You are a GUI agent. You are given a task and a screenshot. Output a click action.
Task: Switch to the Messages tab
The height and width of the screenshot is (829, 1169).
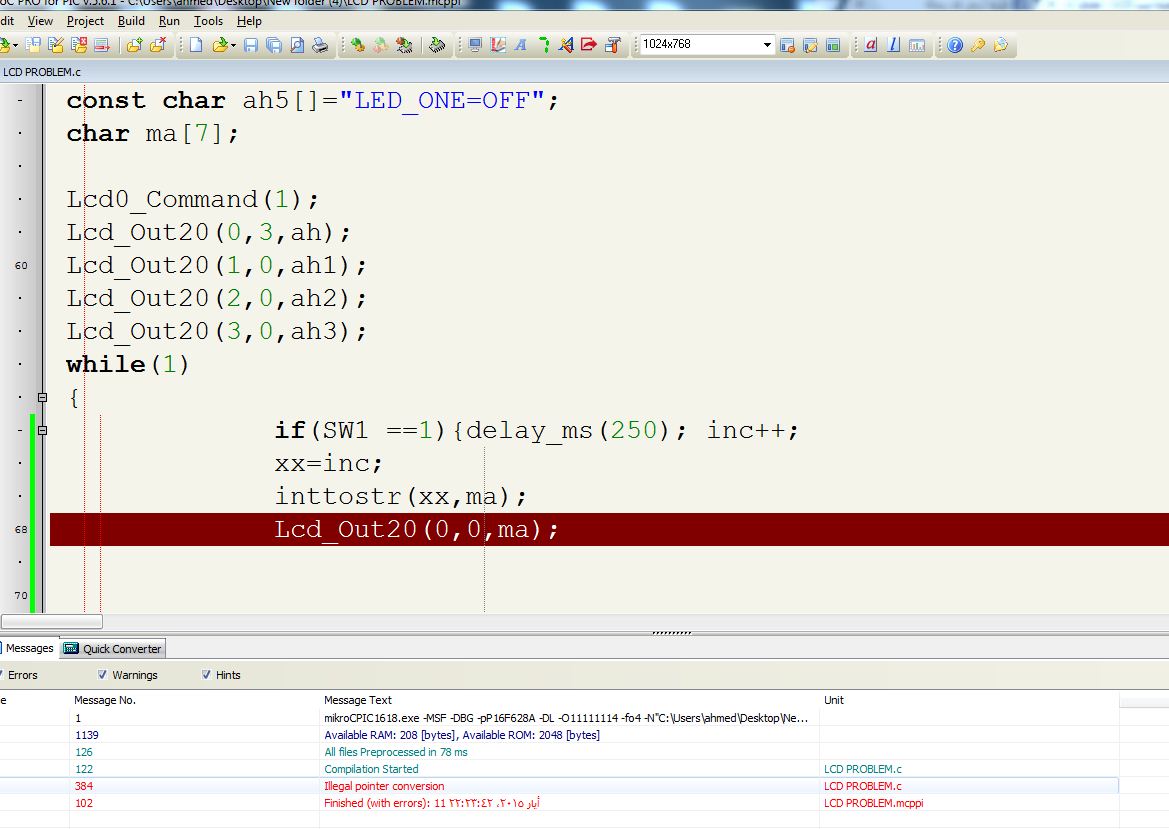28,649
